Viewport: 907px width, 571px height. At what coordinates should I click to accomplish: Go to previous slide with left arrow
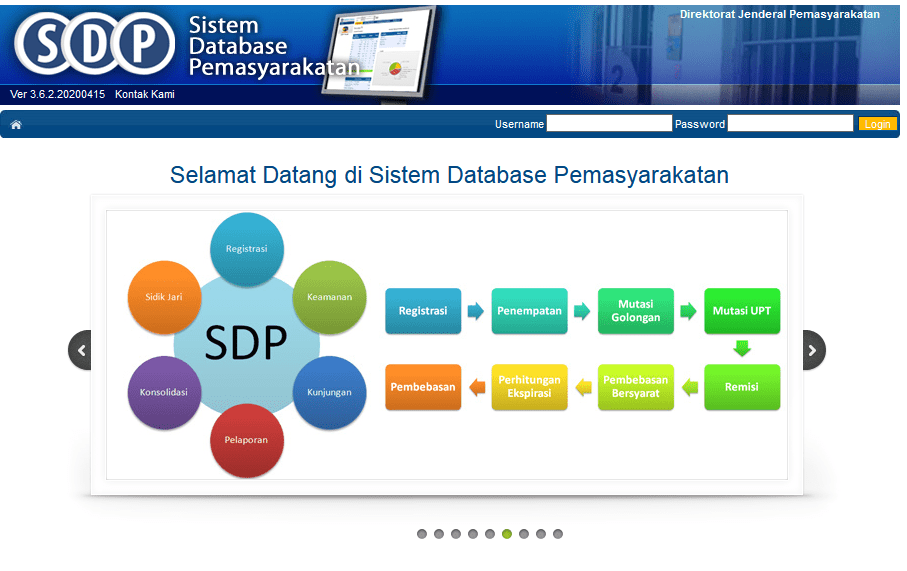point(81,350)
